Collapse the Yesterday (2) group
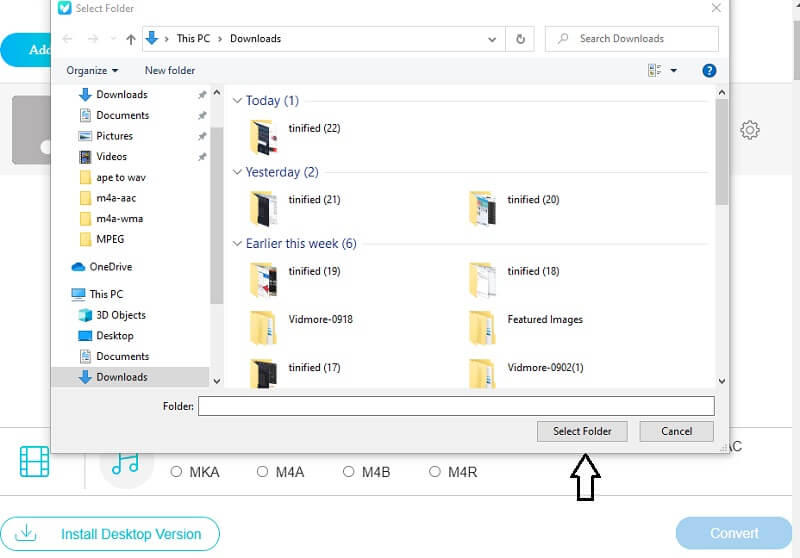This screenshot has height=558, width=800. (x=238, y=172)
